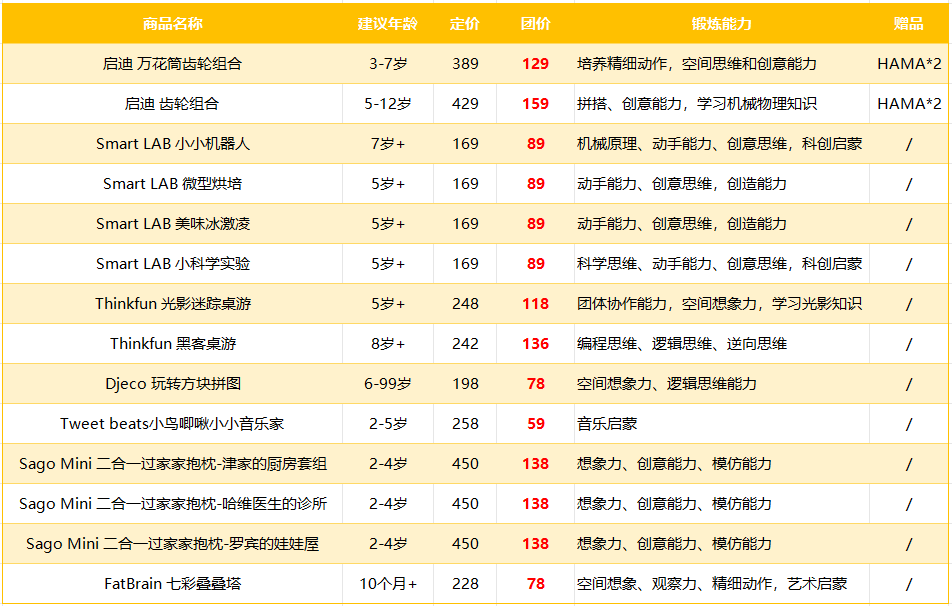Image resolution: width=952 pixels, height=606 pixels.
Task: Click the ability cell 音乐启蒙
Action: point(607,424)
